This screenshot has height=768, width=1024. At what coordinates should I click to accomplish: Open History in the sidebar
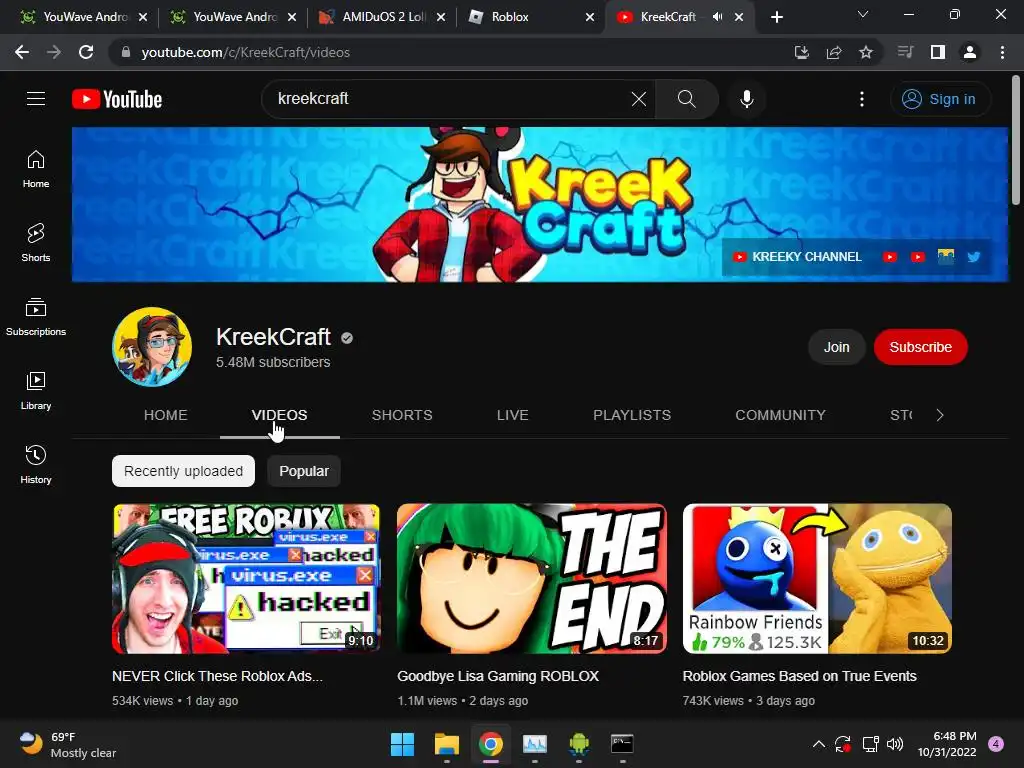(36, 464)
